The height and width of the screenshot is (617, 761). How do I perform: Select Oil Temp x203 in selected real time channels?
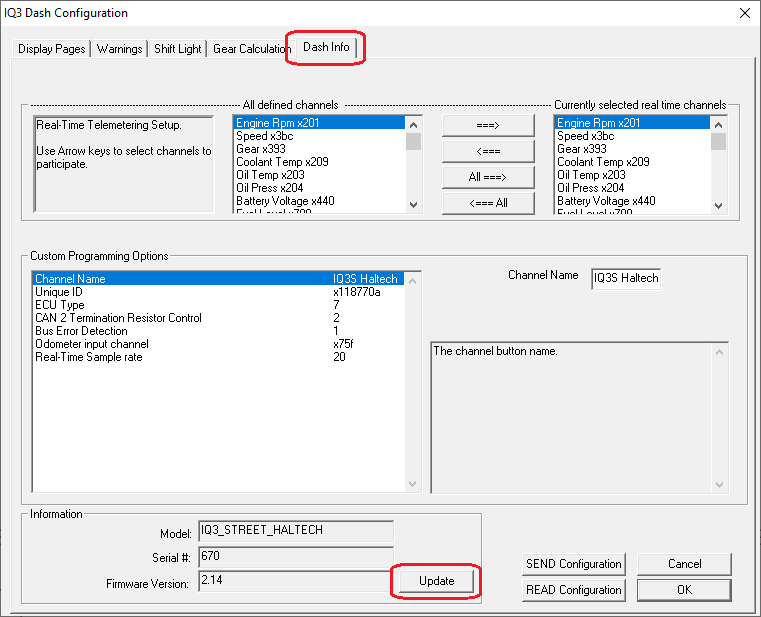(x=632, y=175)
